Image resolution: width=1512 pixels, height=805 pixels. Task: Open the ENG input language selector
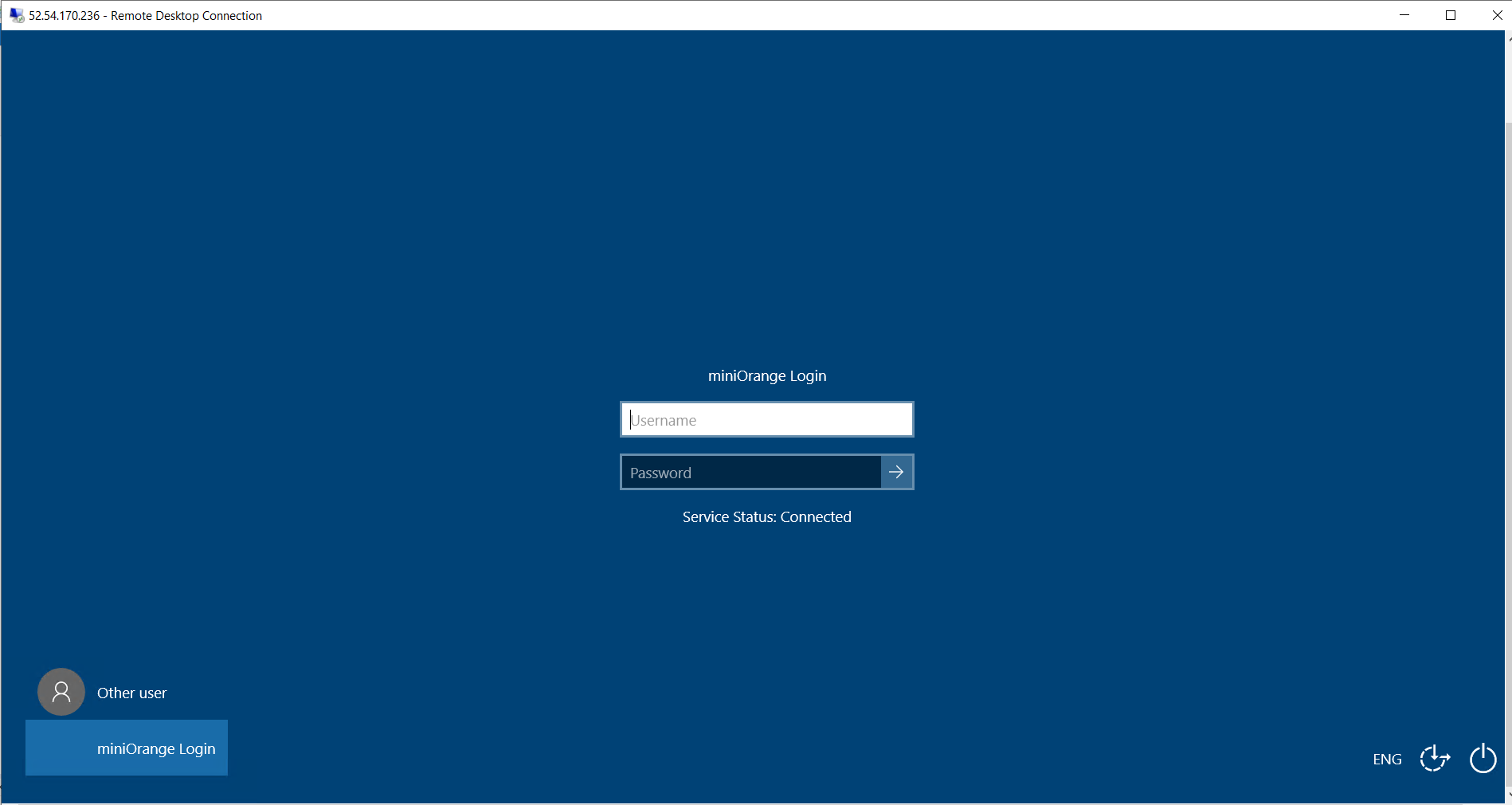click(1387, 759)
